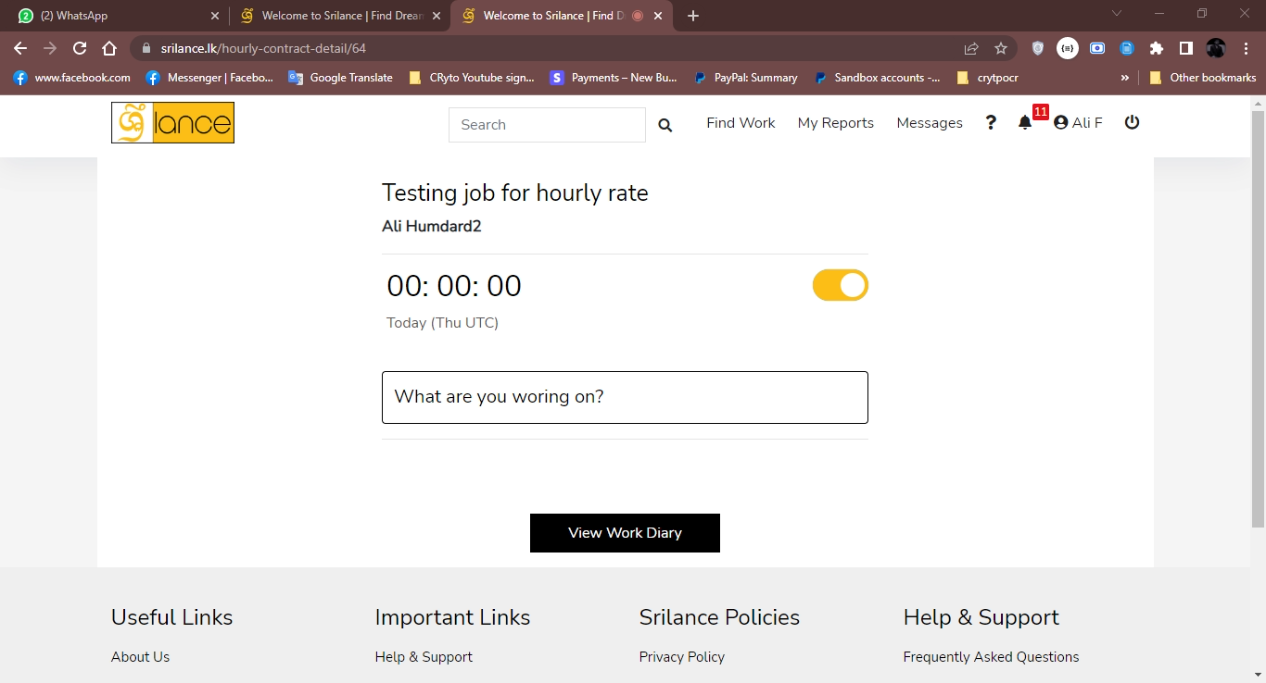Open Find Work menu item
This screenshot has height=683, width=1266.
coord(740,123)
